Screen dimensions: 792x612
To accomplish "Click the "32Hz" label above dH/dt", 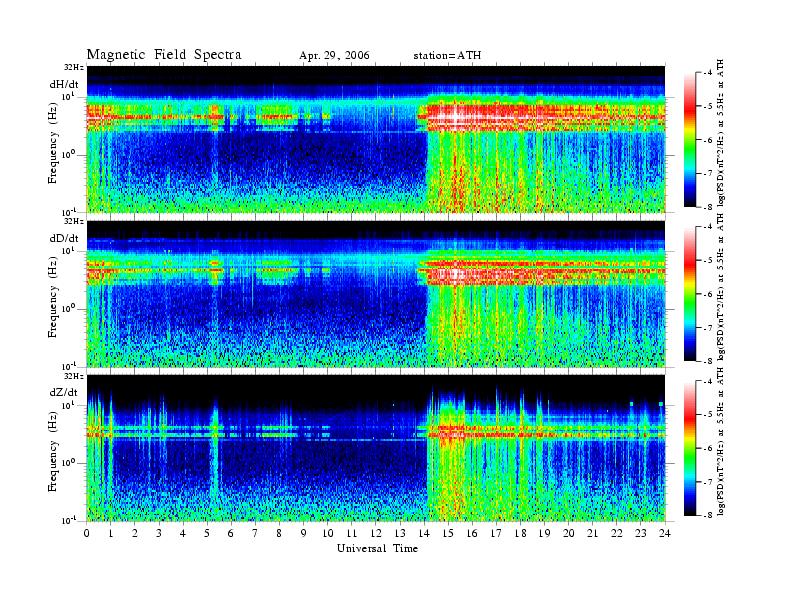I will (74, 67).
